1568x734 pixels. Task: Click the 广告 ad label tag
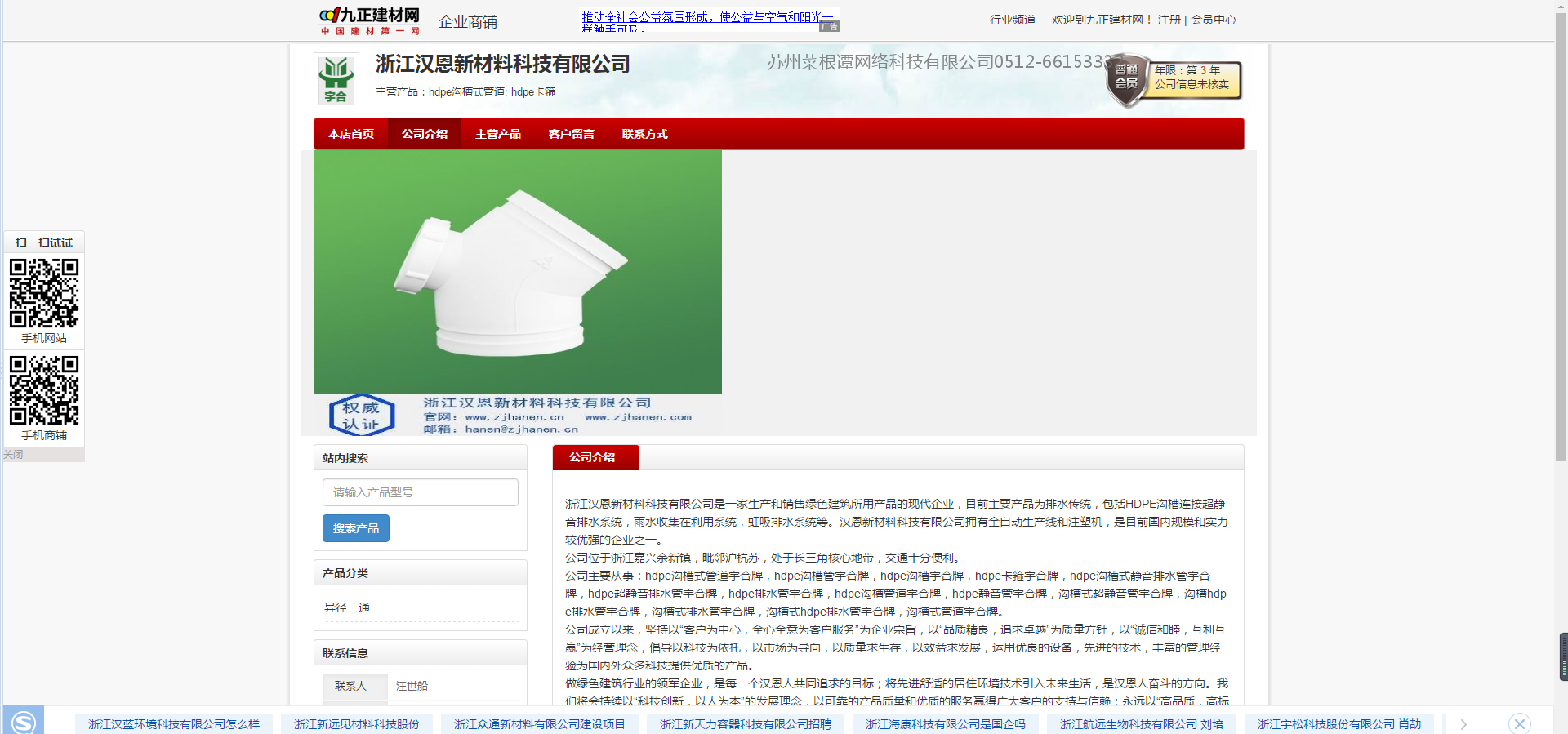pyautogui.click(x=830, y=26)
